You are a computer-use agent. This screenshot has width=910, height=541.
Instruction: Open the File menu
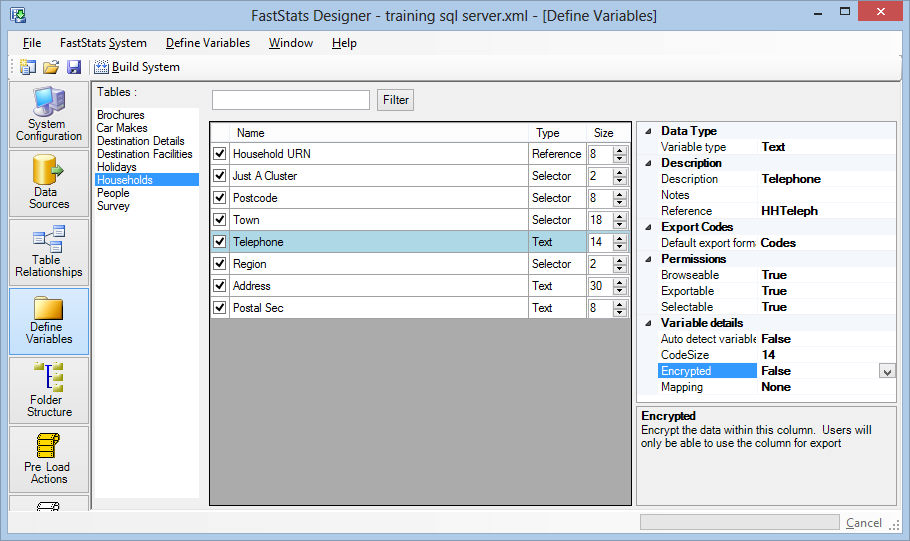32,43
